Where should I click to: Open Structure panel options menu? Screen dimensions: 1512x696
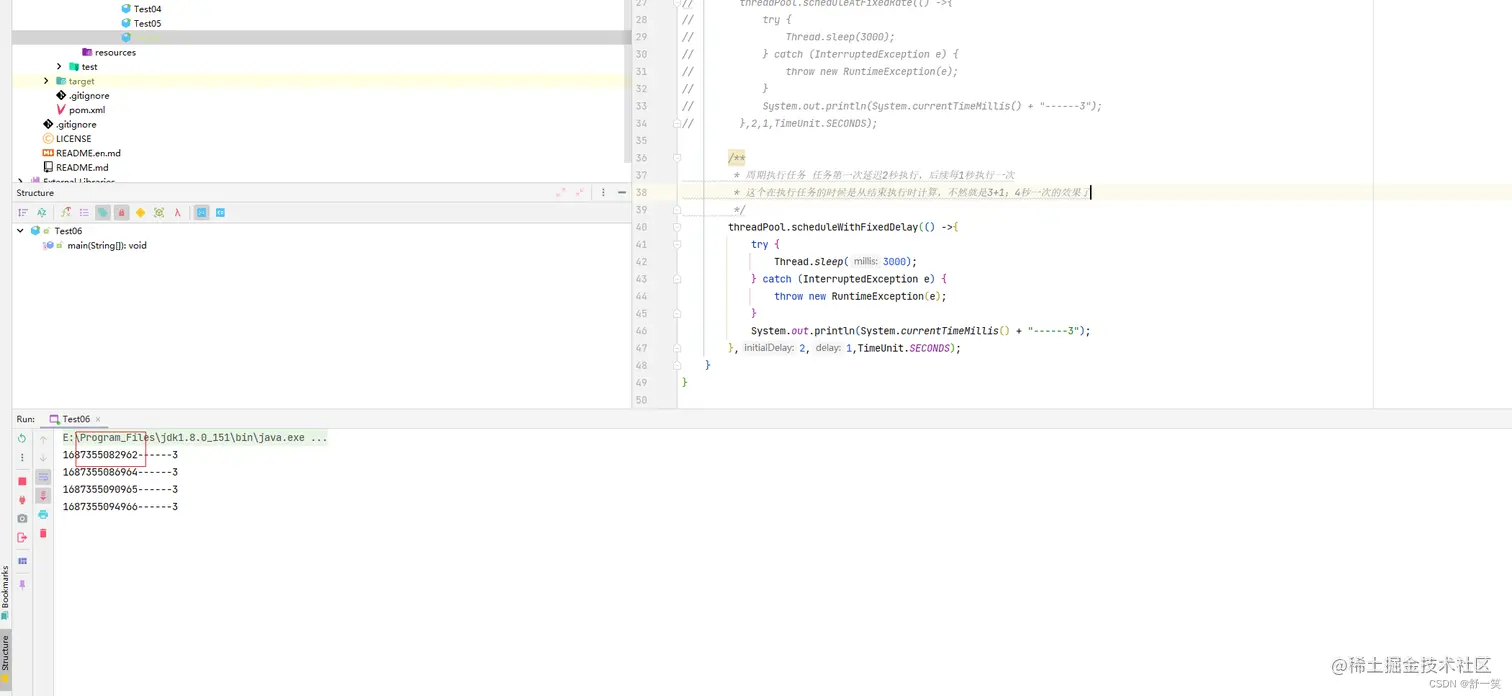[x=602, y=193]
